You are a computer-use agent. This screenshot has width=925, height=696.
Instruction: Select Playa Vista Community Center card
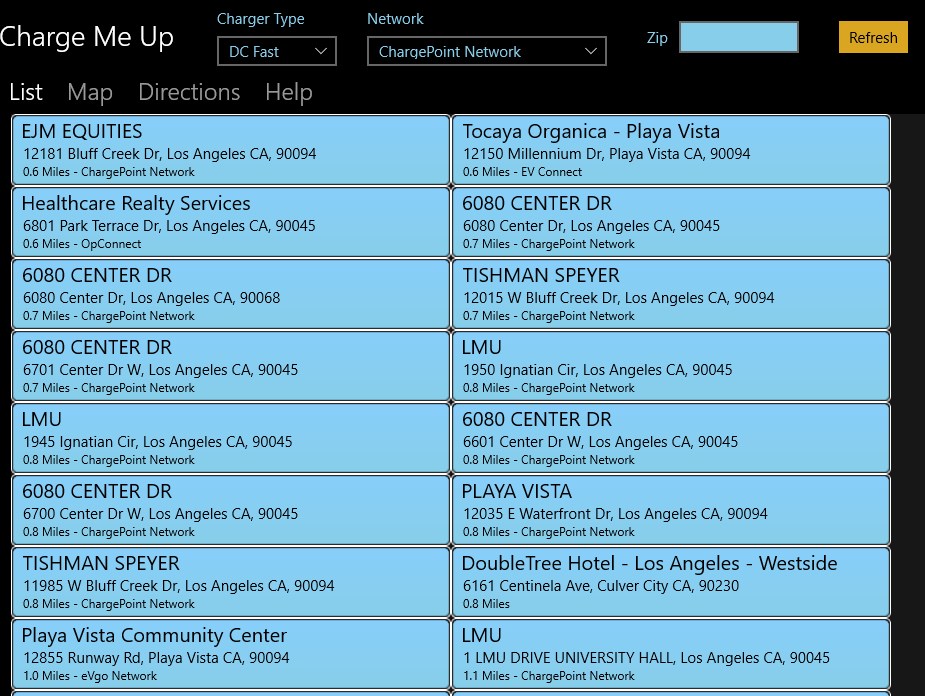[231, 654]
